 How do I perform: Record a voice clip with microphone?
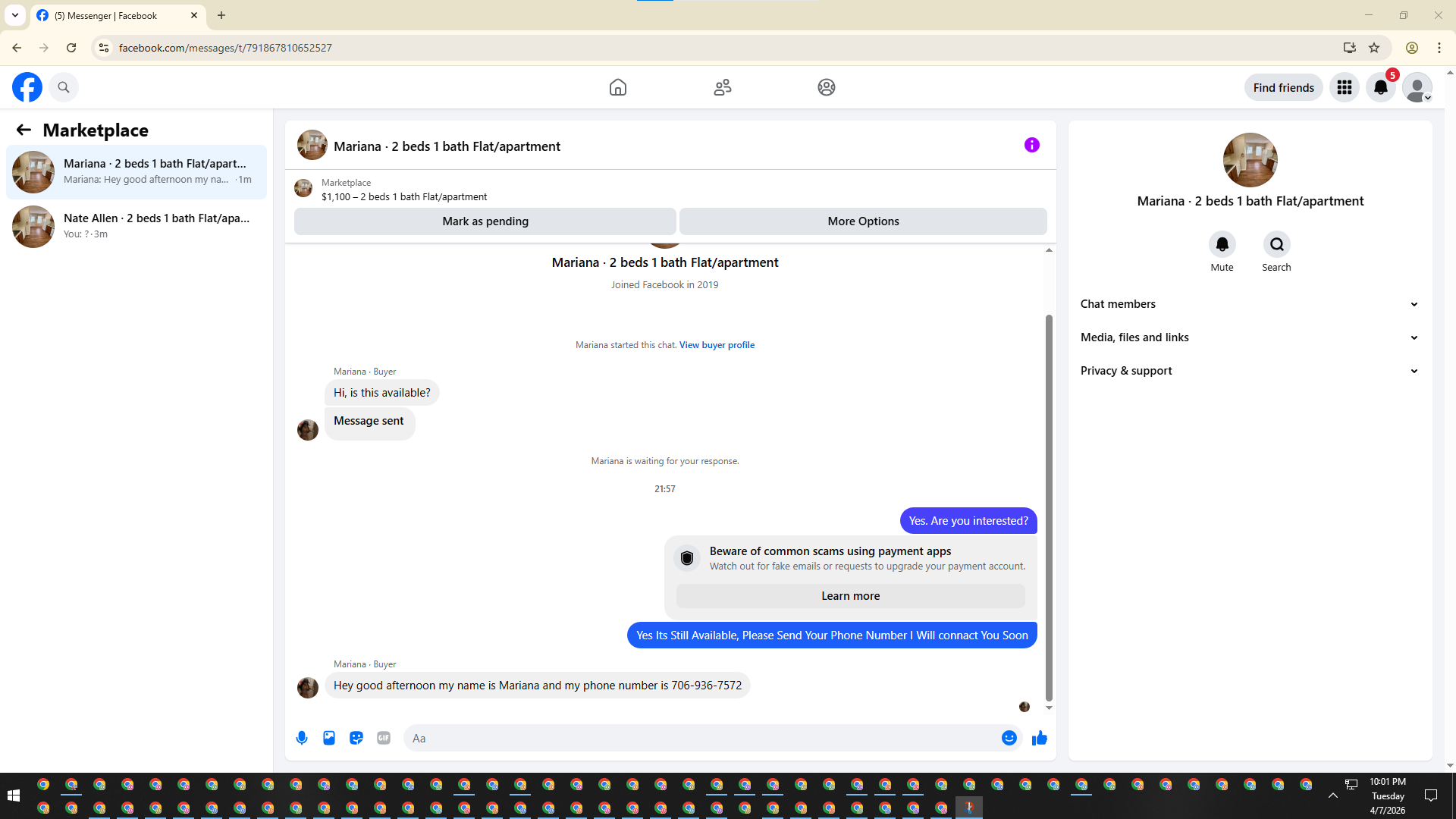(302, 738)
